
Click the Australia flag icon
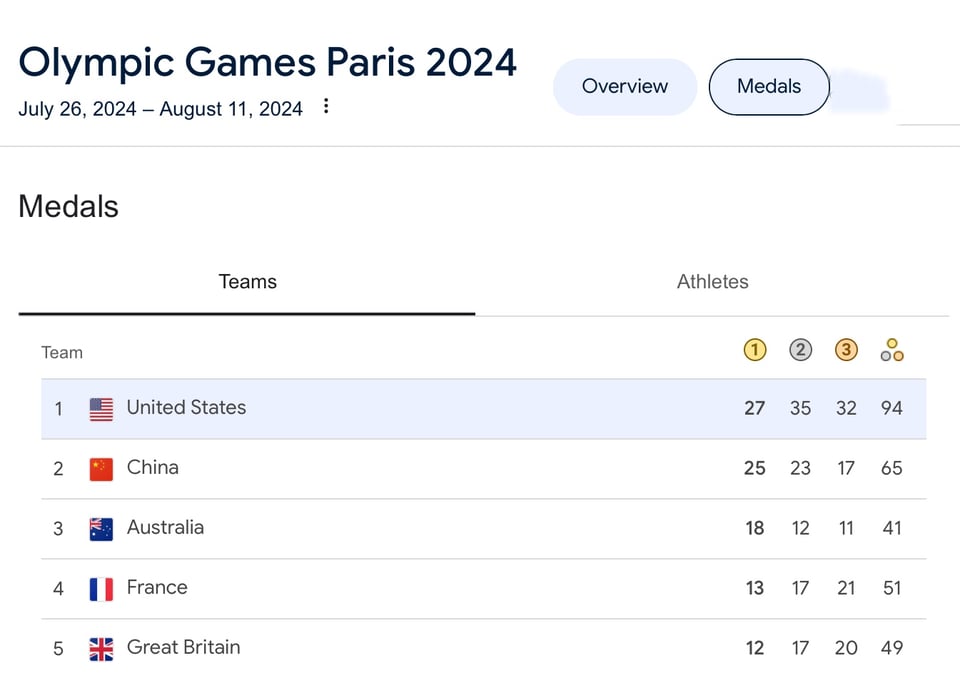tap(101, 529)
